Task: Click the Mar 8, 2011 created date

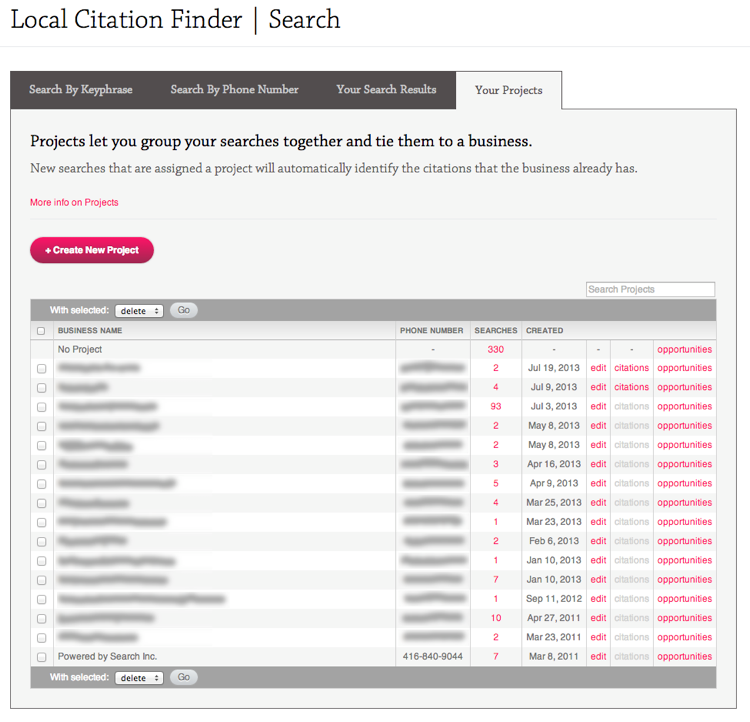Action: point(553,656)
